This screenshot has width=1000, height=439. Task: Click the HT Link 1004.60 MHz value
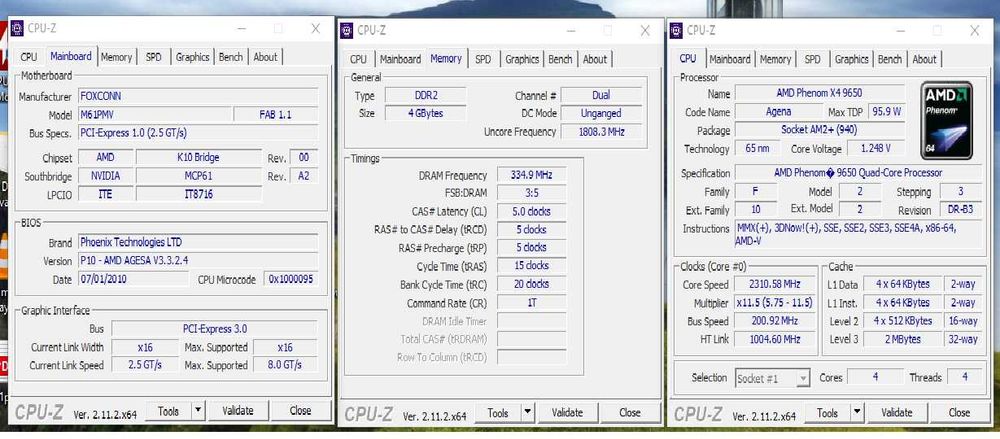tap(776, 339)
